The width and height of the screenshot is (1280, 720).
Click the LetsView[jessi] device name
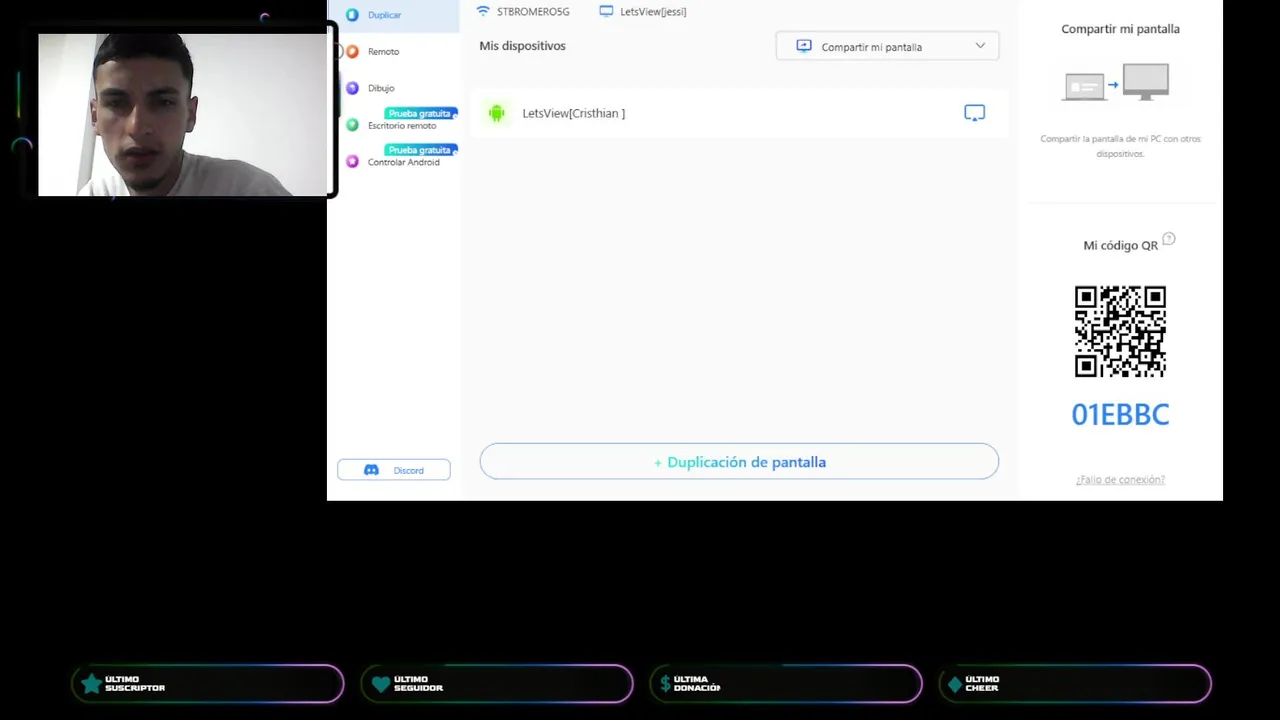tap(653, 12)
